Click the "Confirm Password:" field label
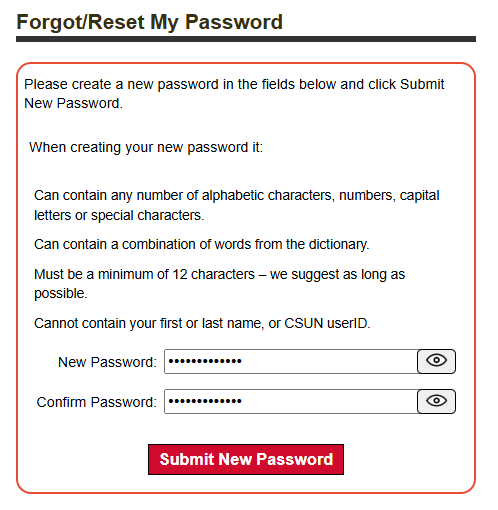Image resolution: width=498 pixels, height=510 pixels. (97, 402)
